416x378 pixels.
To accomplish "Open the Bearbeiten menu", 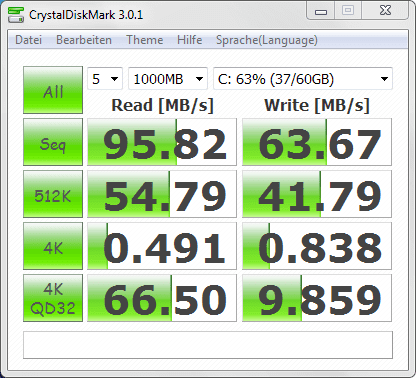I will pos(84,40).
